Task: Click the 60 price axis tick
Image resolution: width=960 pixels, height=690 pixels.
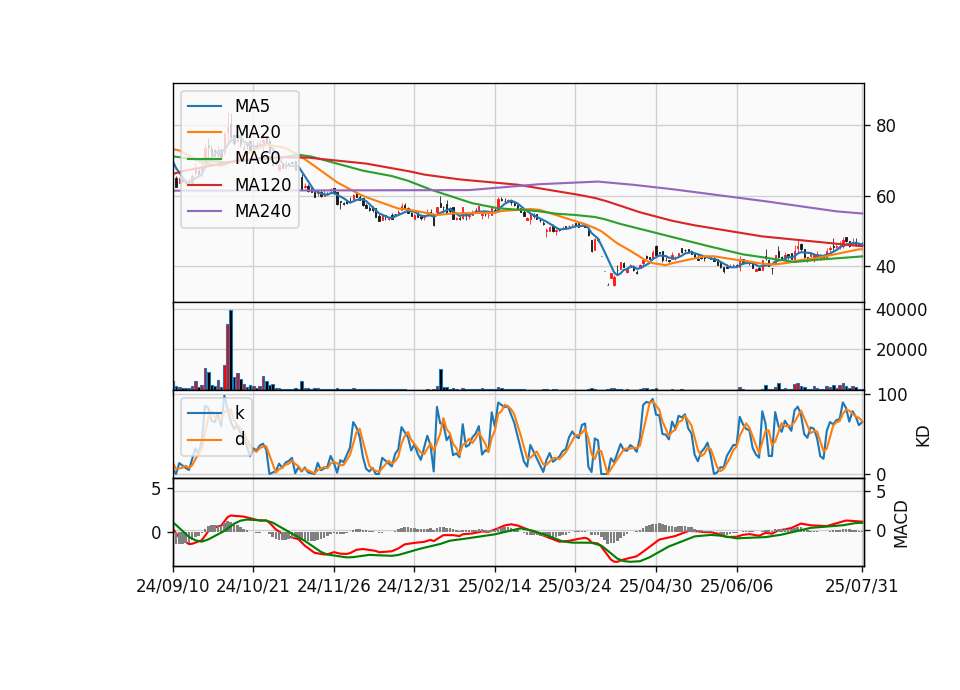Action: tap(885, 197)
